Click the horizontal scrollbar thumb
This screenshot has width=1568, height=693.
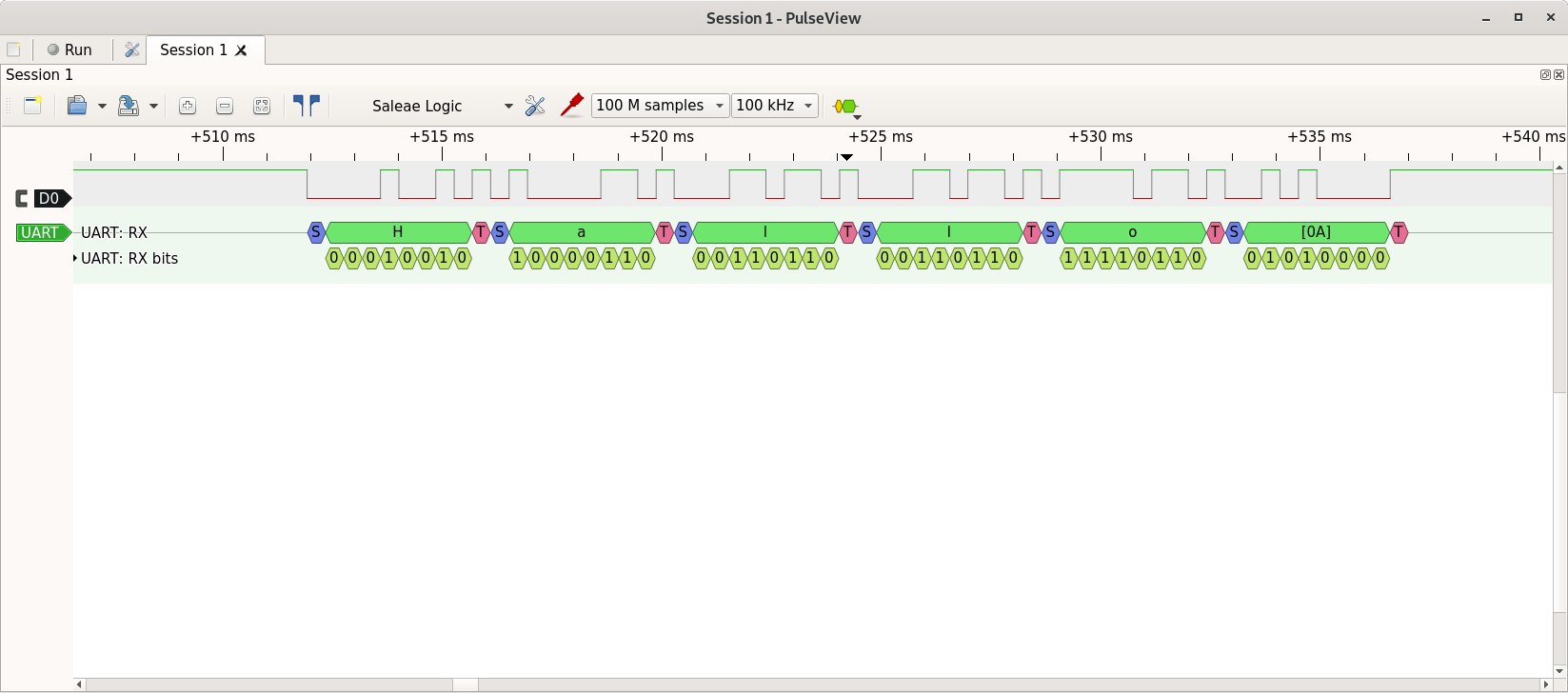(x=465, y=684)
